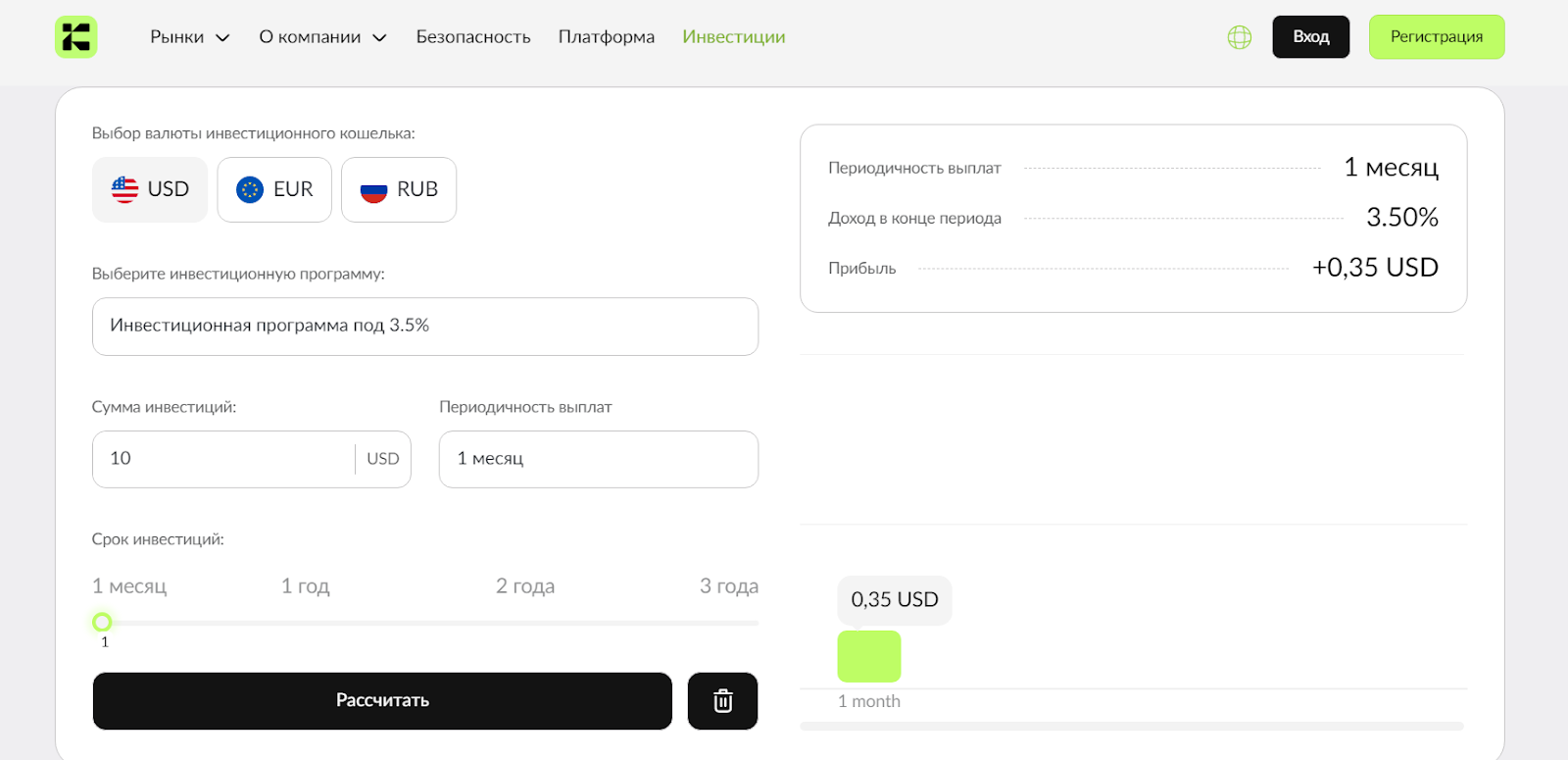The image size is (1568, 760).
Task: Open the Периодичность выплат dropdown
Action: point(598,459)
